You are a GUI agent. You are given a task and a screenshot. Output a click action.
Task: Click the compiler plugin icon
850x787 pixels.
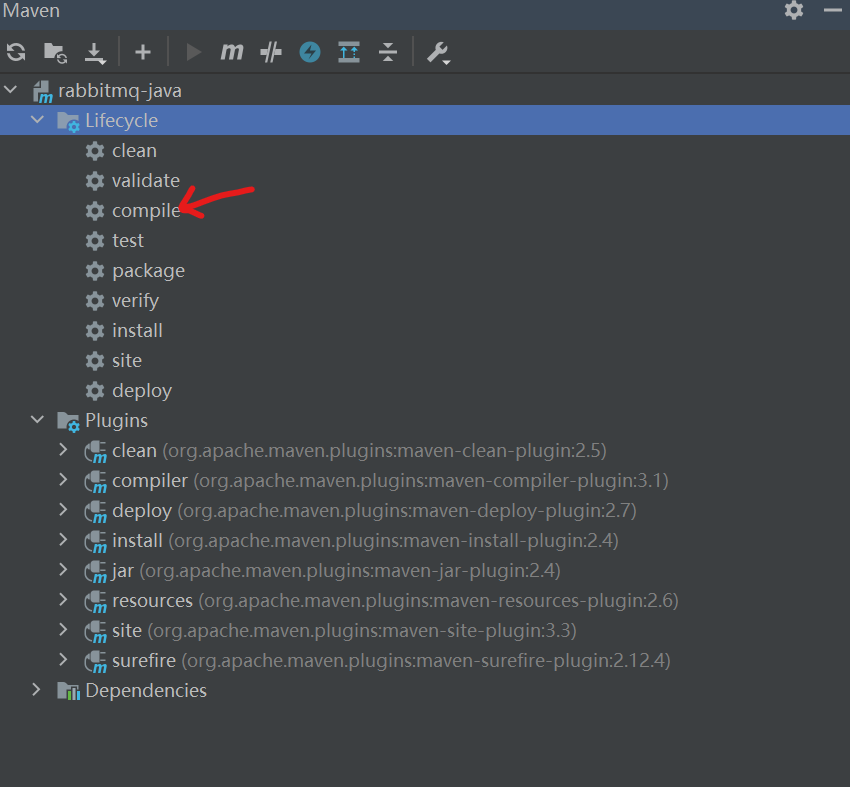[95, 482]
